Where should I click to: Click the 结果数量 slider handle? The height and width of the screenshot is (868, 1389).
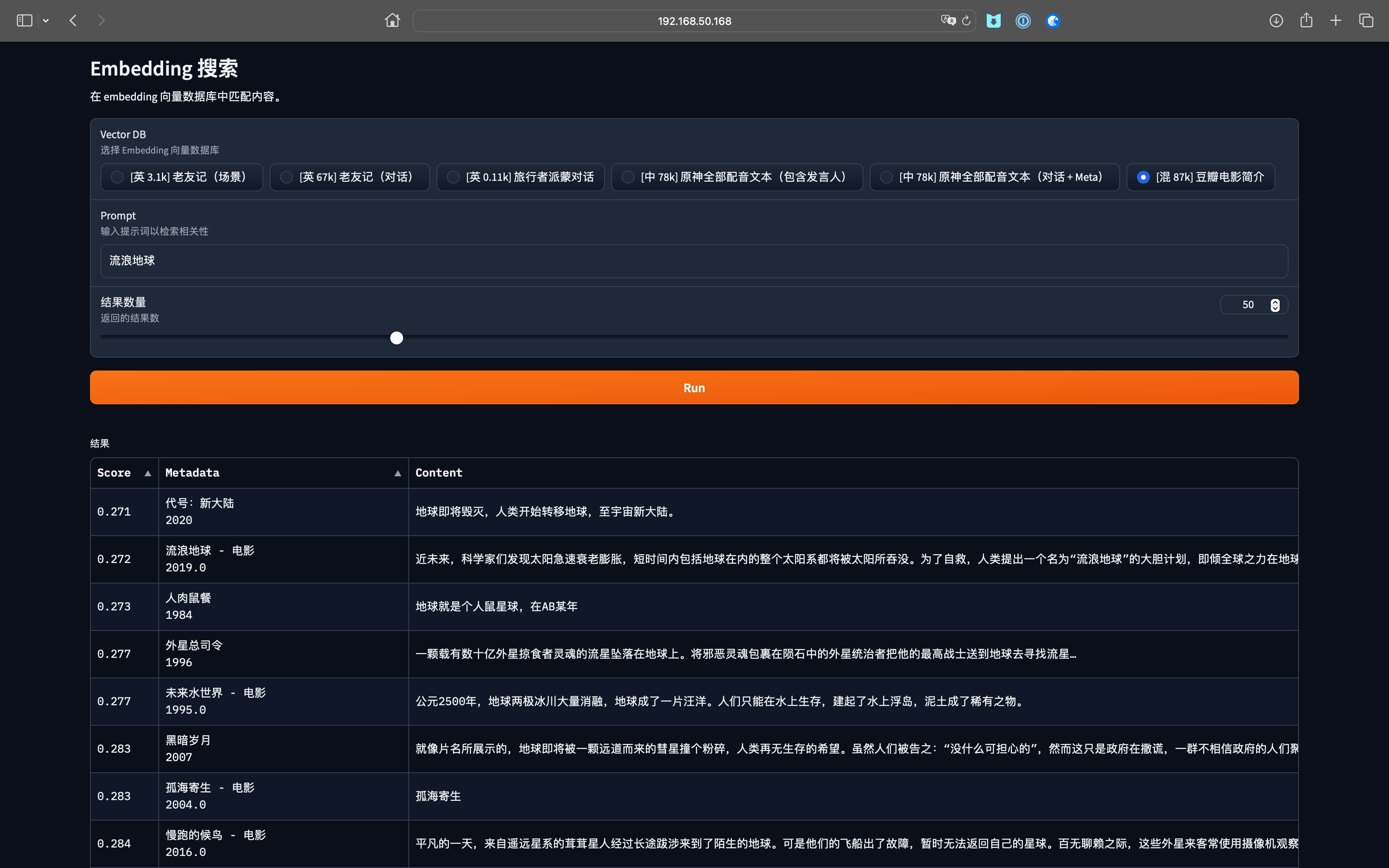click(397, 338)
